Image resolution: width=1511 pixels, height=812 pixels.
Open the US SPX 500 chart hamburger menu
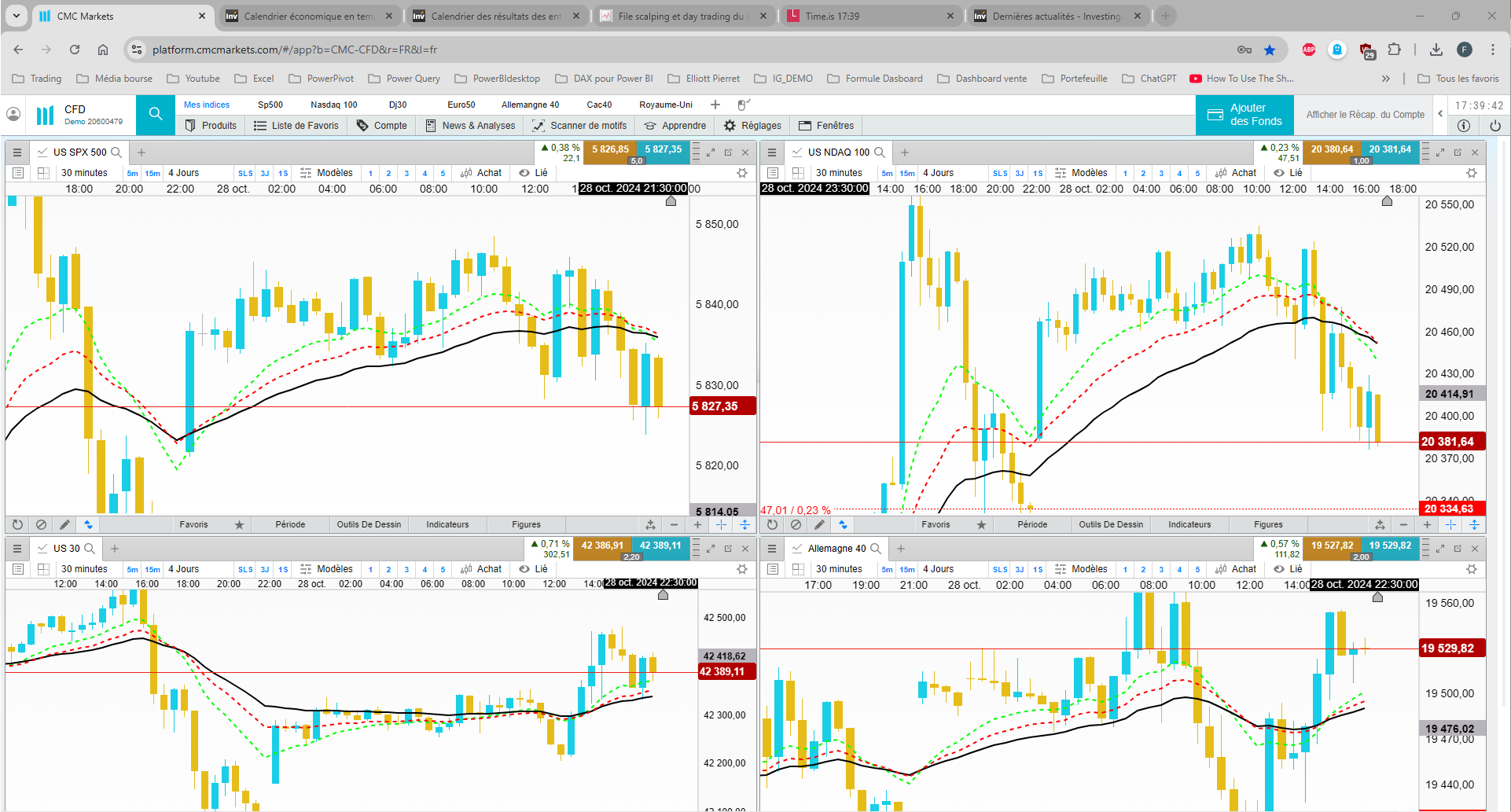pos(17,152)
